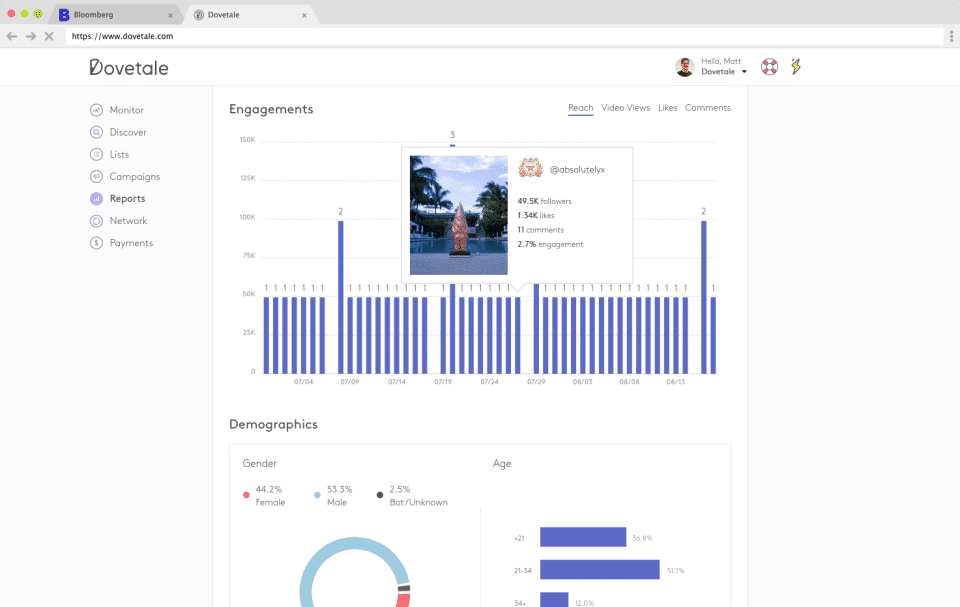Open Discover via its magnifier icon
960x607 pixels.
tap(96, 132)
